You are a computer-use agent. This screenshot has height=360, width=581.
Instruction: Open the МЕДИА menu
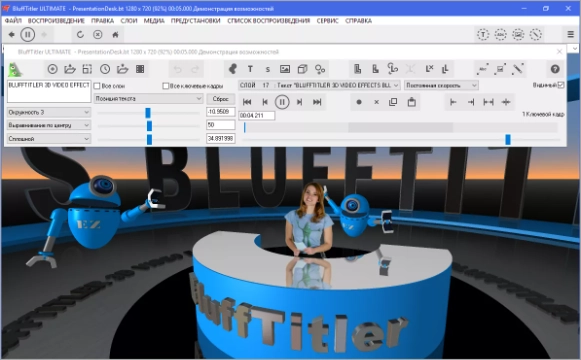point(154,21)
